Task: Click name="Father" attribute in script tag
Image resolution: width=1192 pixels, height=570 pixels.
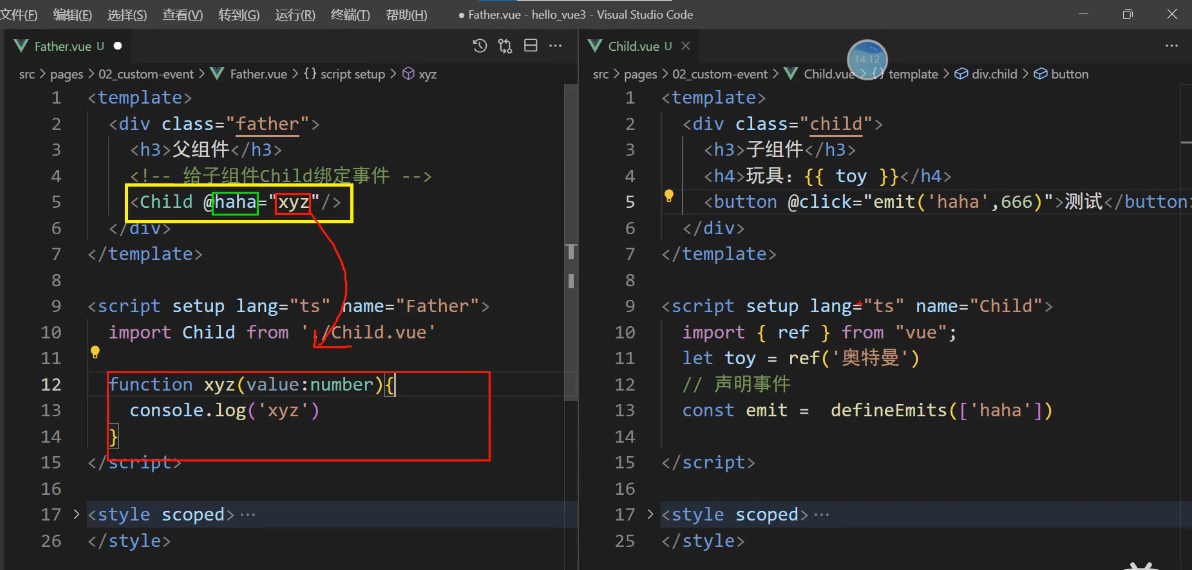Action: click(x=410, y=306)
